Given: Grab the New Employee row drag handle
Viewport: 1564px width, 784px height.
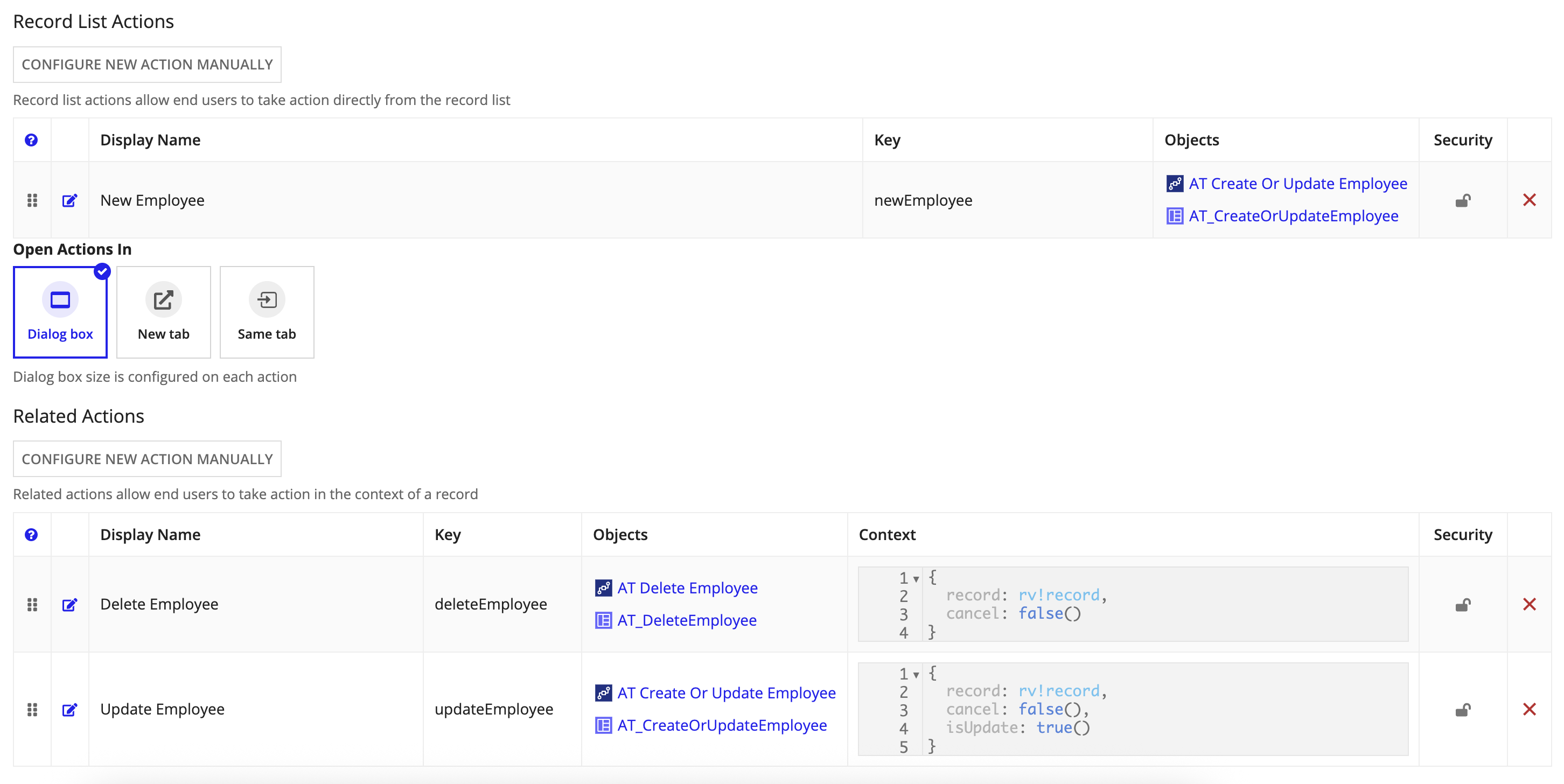Looking at the screenshot, I should pyautogui.click(x=32, y=200).
